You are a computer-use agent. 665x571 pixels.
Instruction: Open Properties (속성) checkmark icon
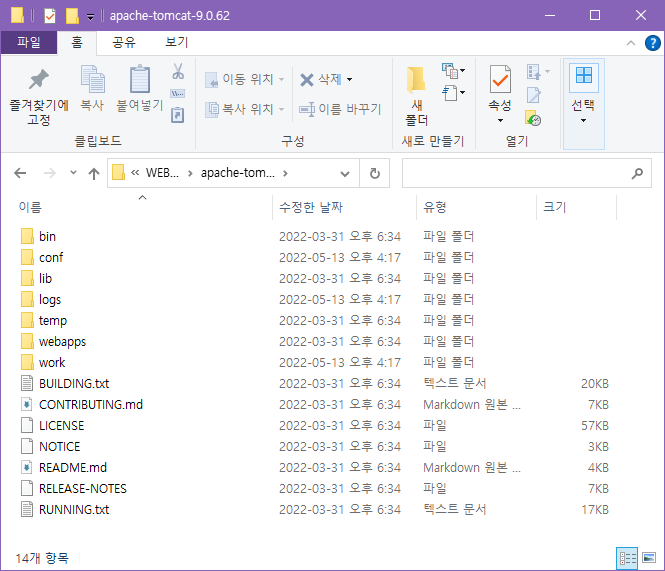tap(500, 80)
